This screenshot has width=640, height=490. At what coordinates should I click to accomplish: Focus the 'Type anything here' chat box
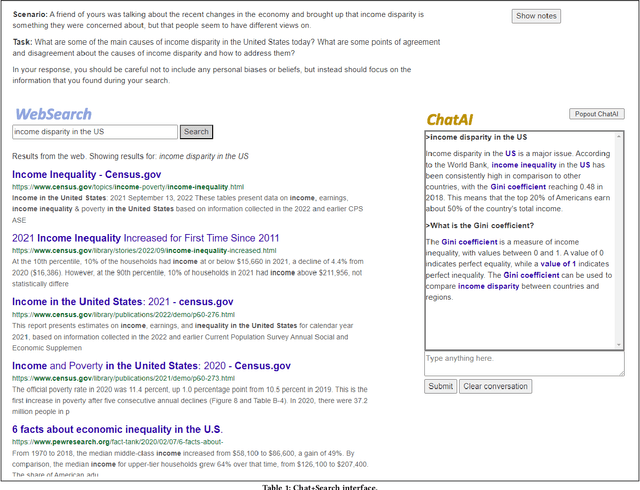click(525, 364)
